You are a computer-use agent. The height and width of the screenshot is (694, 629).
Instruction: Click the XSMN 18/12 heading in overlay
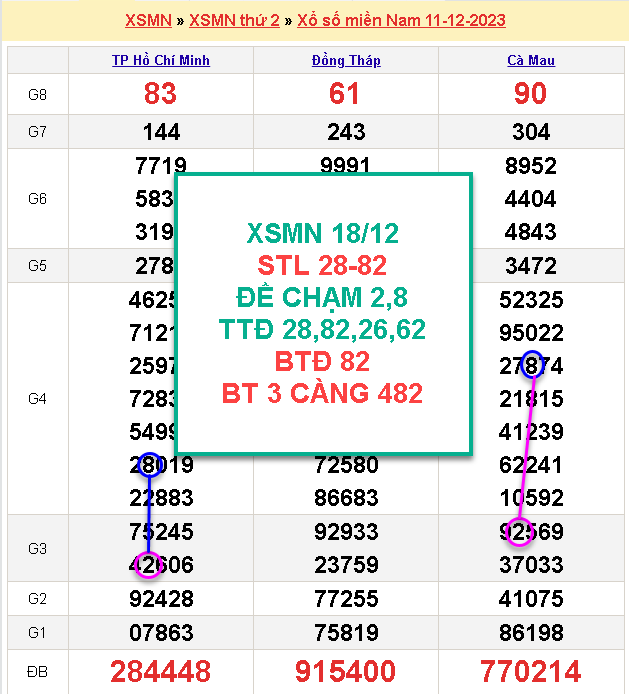point(322,234)
